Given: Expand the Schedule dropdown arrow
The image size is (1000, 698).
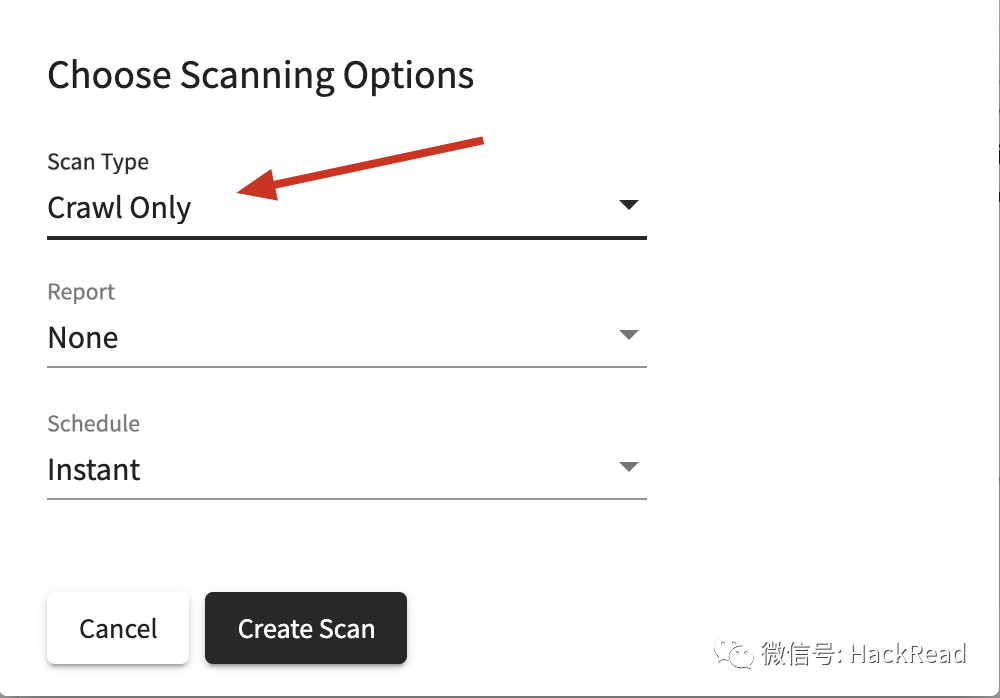Looking at the screenshot, I should [x=629, y=467].
